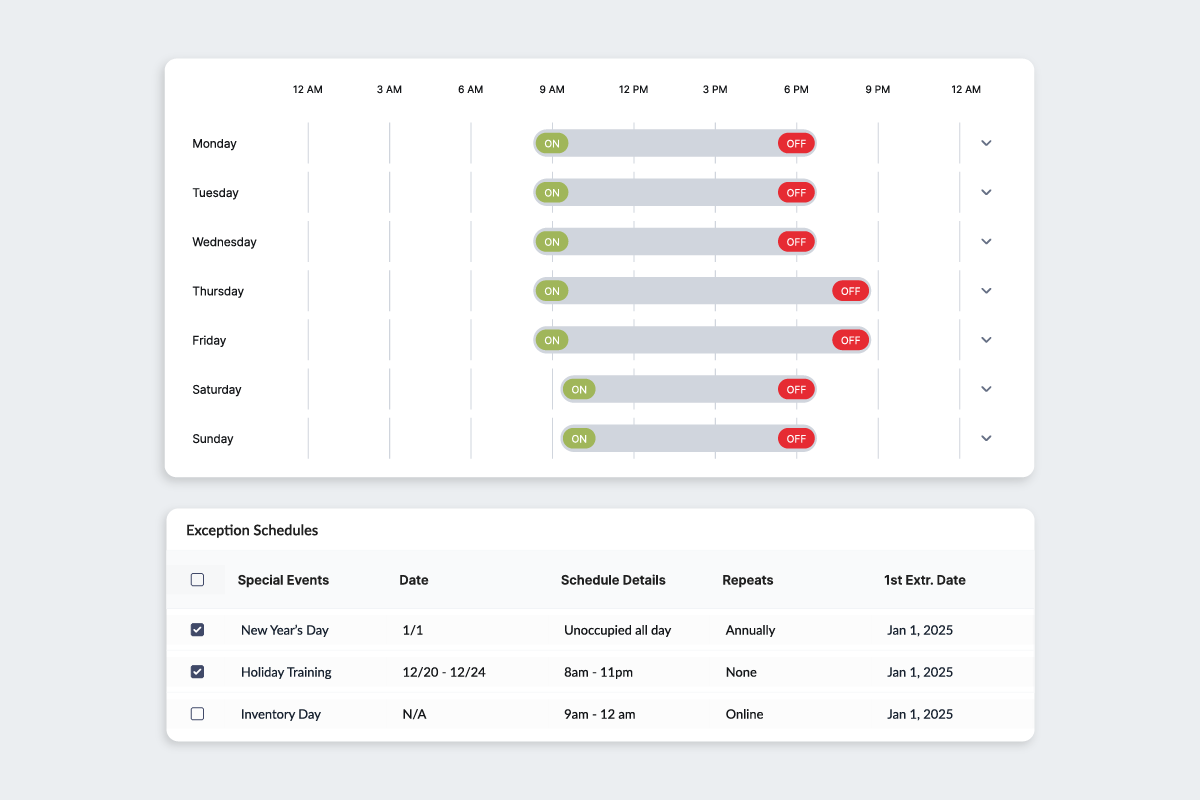The width and height of the screenshot is (1200, 800).
Task: Click Sunday's red OFF handle
Action: point(796,438)
